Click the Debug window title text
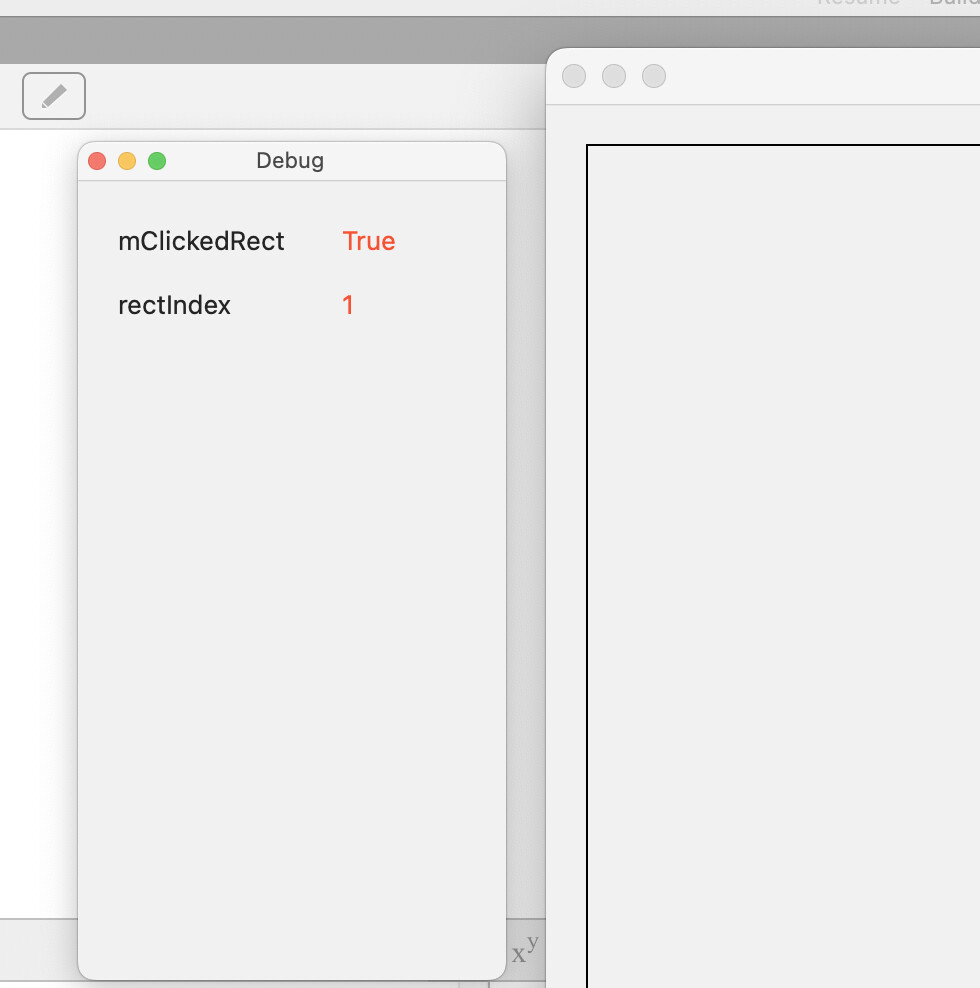980x988 pixels. [x=290, y=161]
